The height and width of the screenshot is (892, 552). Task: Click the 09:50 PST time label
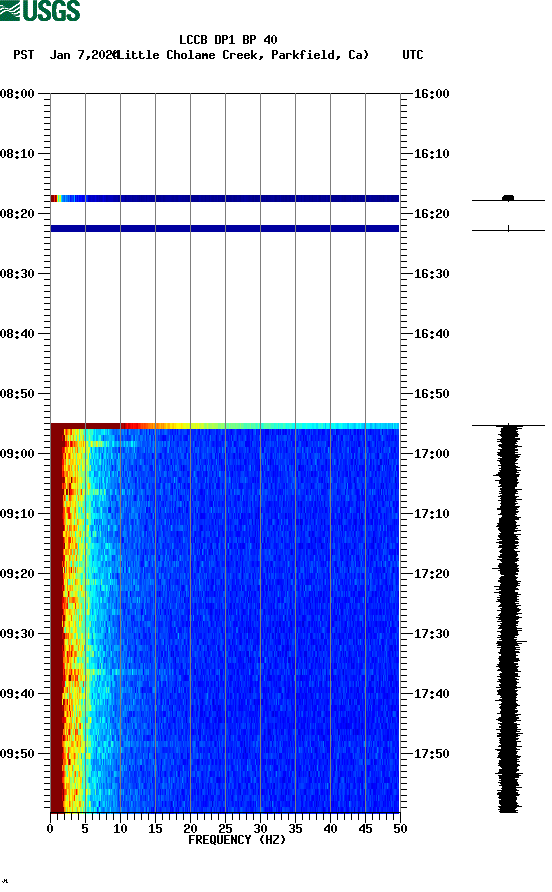coord(18,754)
